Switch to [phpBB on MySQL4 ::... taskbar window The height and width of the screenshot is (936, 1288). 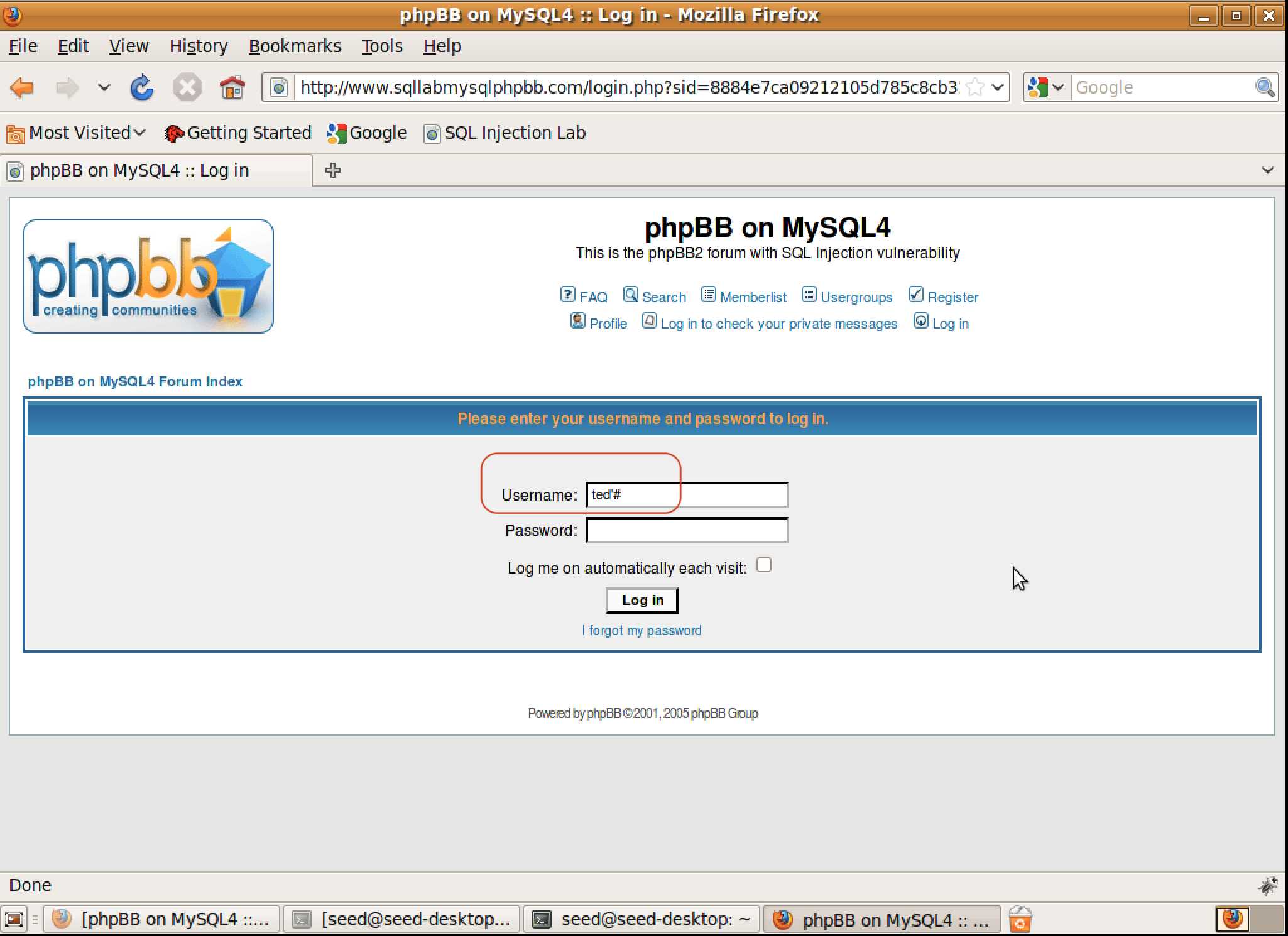click(x=162, y=920)
